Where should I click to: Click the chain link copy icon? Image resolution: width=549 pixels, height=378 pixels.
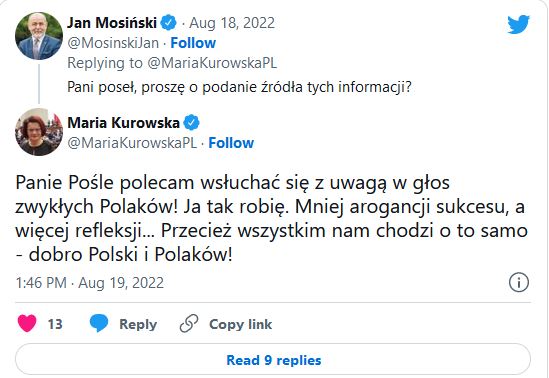point(189,323)
